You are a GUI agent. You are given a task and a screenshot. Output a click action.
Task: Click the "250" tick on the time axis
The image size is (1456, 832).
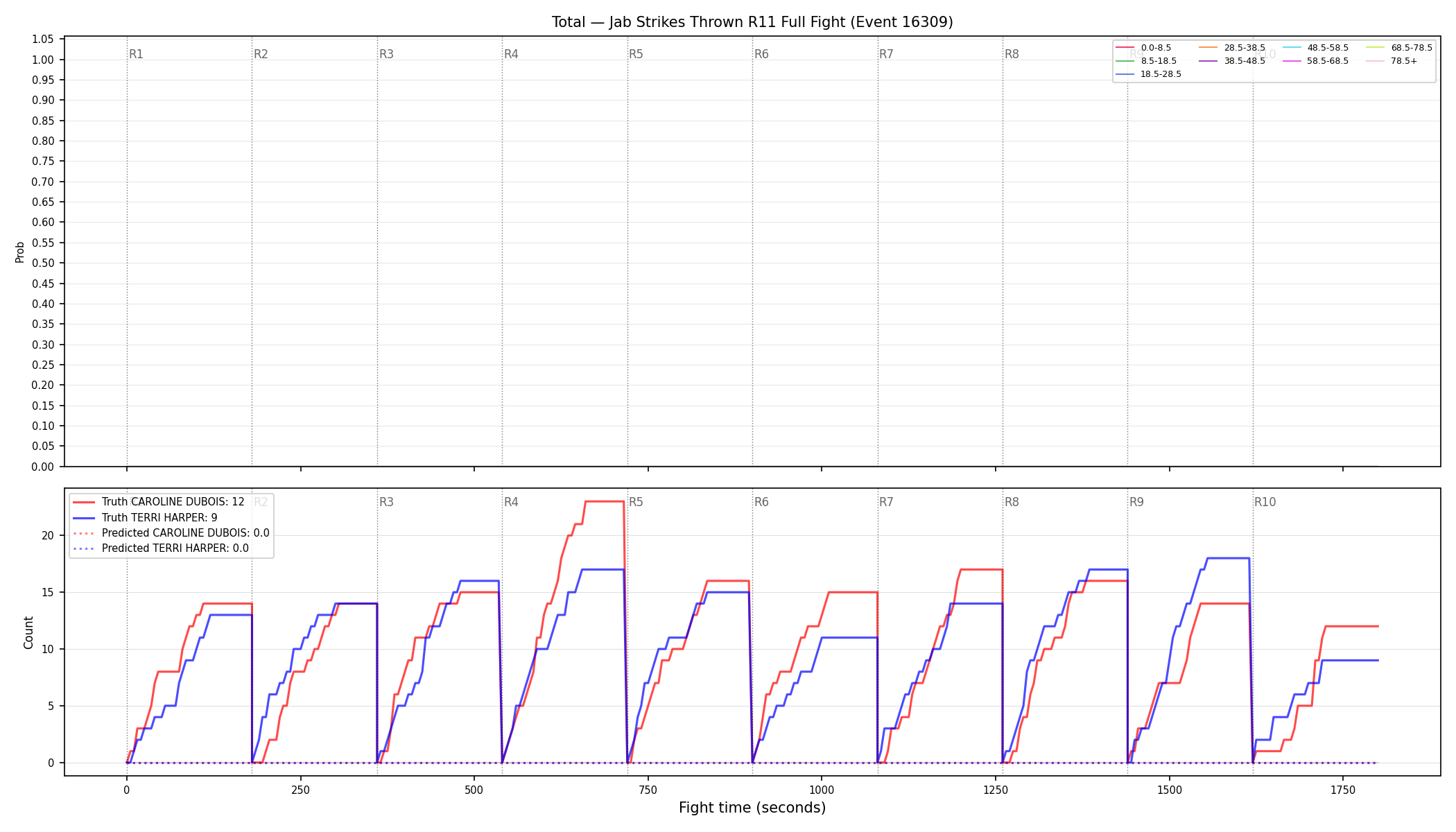[x=300, y=790]
